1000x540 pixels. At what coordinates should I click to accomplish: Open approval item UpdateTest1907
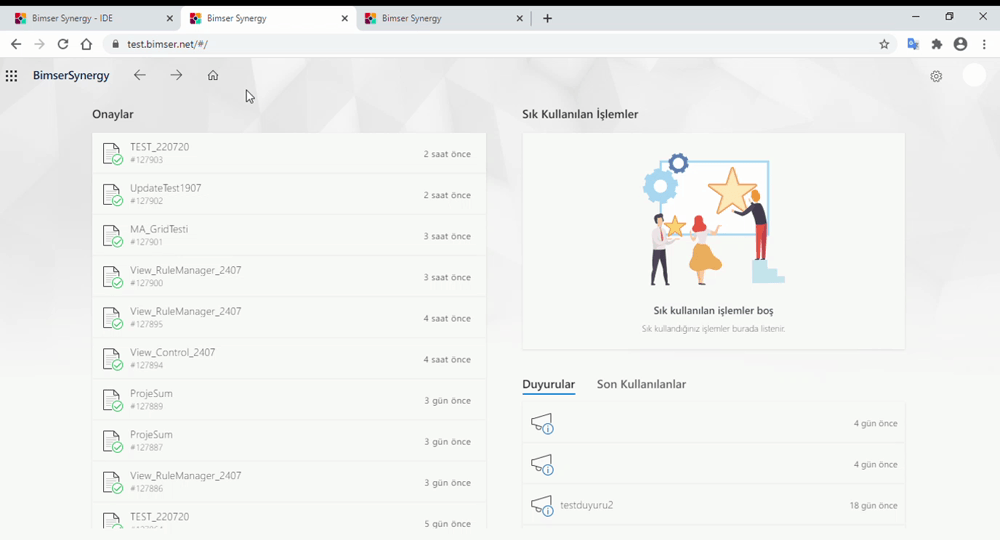166,189
